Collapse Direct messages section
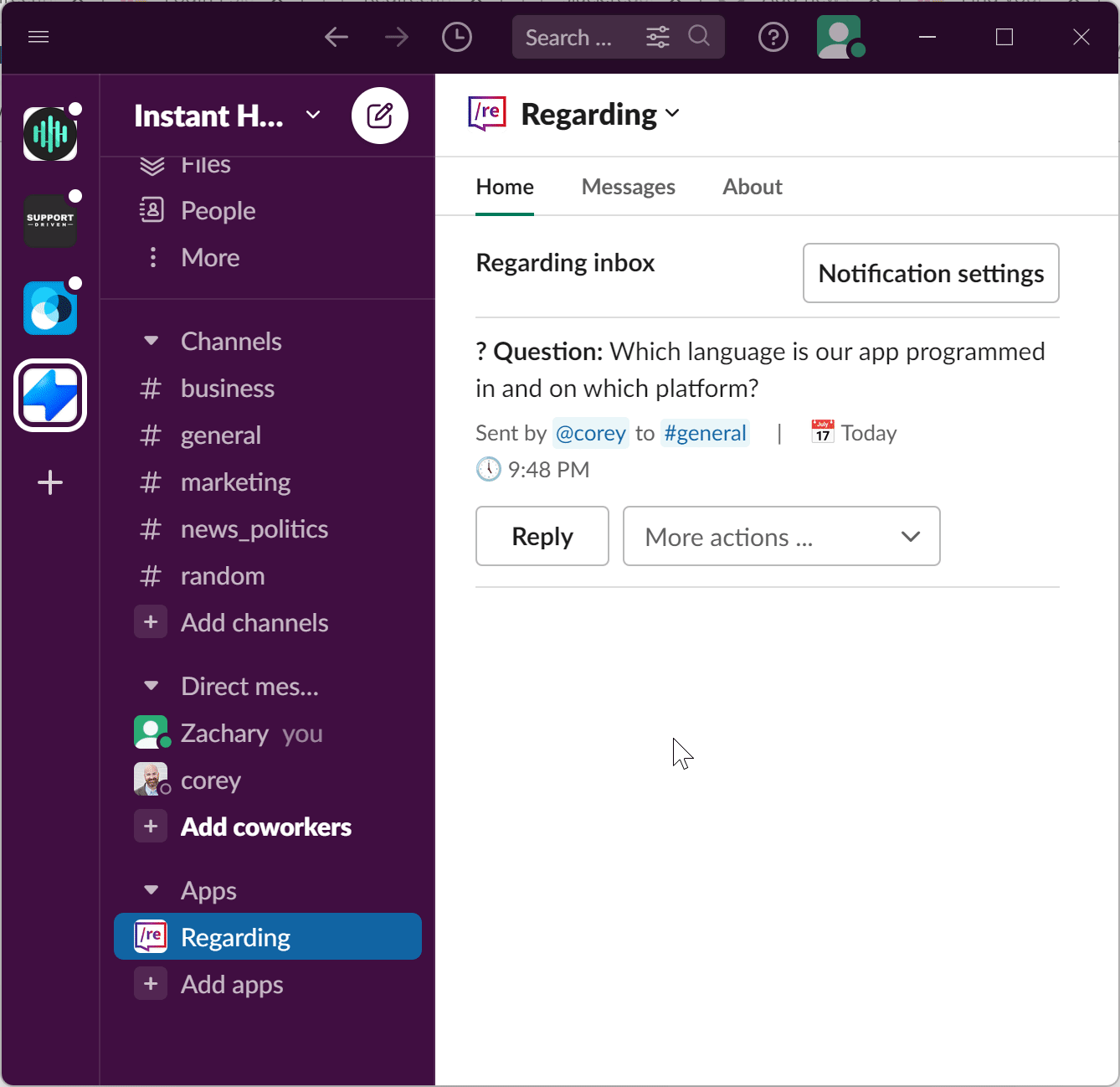The height and width of the screenshot is (1087, 1120). point(152,686)
